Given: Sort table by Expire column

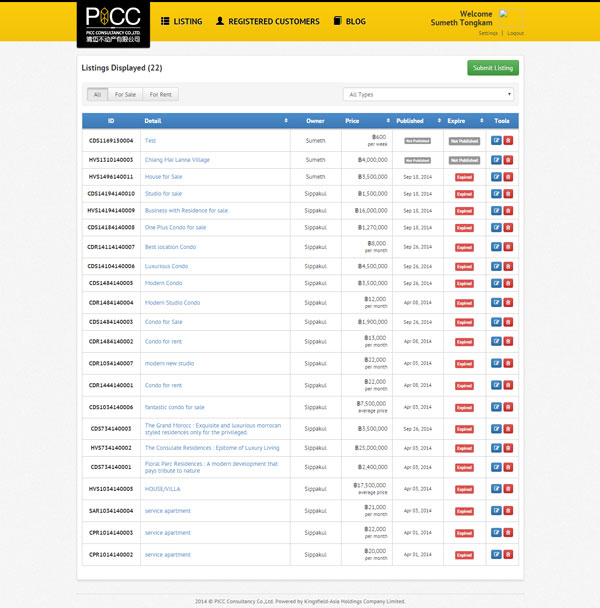Looking at the screenshot, I should [482, 121].
